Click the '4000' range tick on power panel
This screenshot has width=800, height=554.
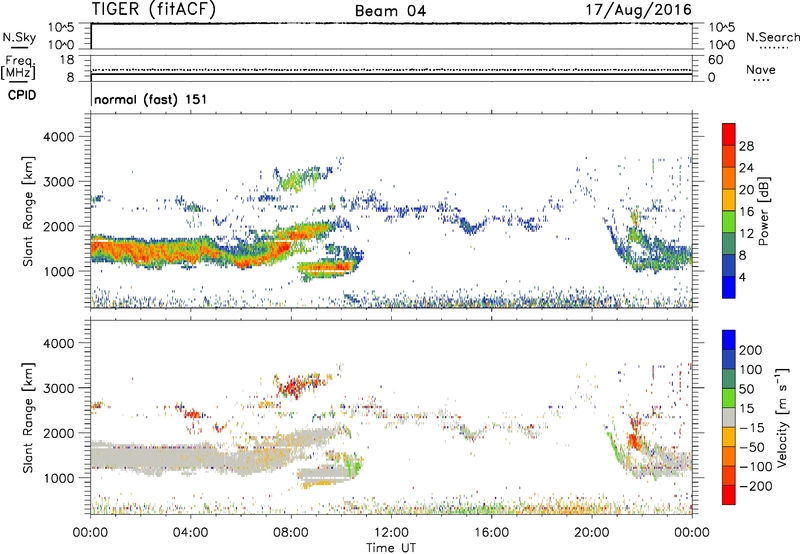(x=58, y=137)
